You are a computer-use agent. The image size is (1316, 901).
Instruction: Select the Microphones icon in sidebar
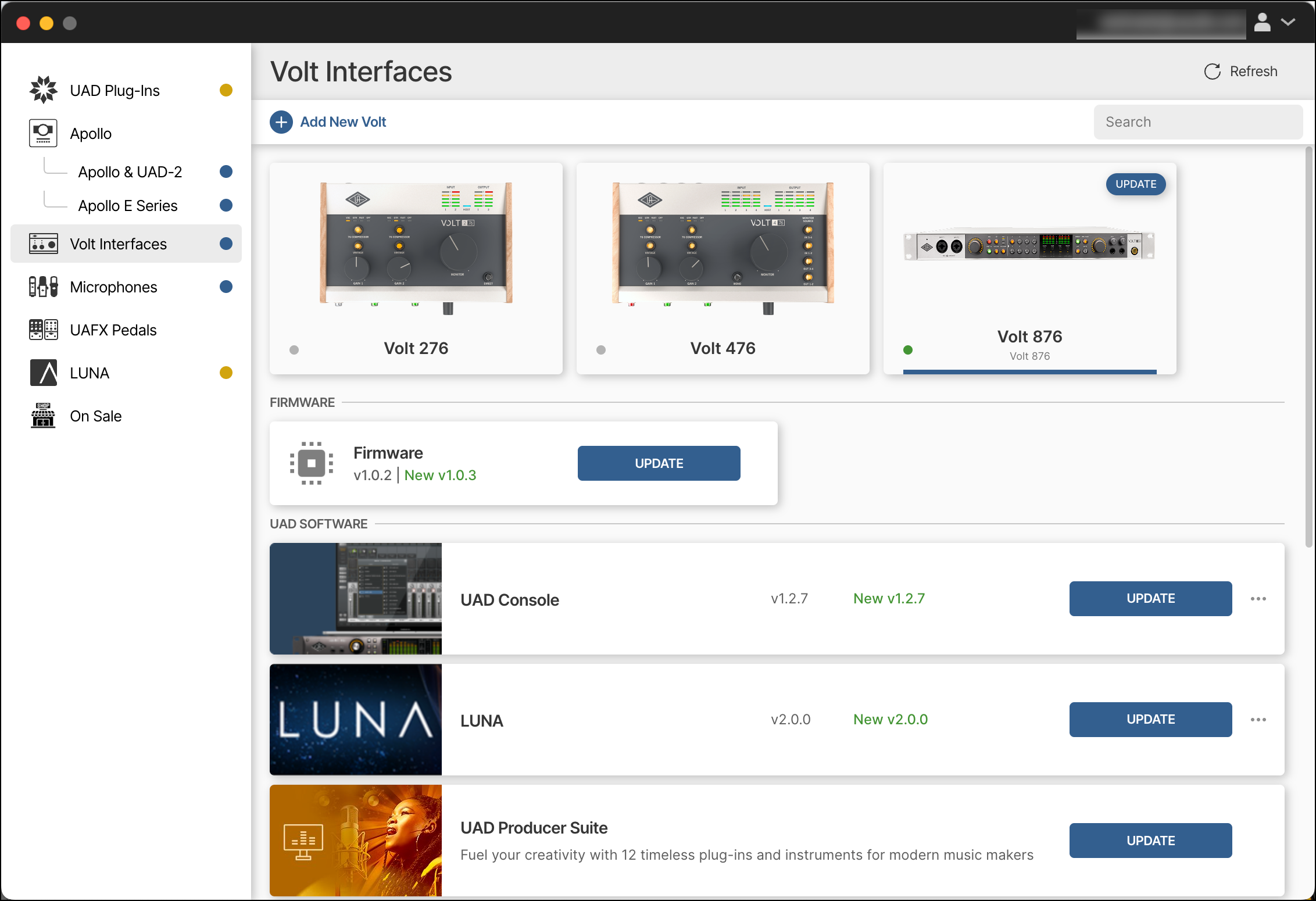tap(43, 287)
